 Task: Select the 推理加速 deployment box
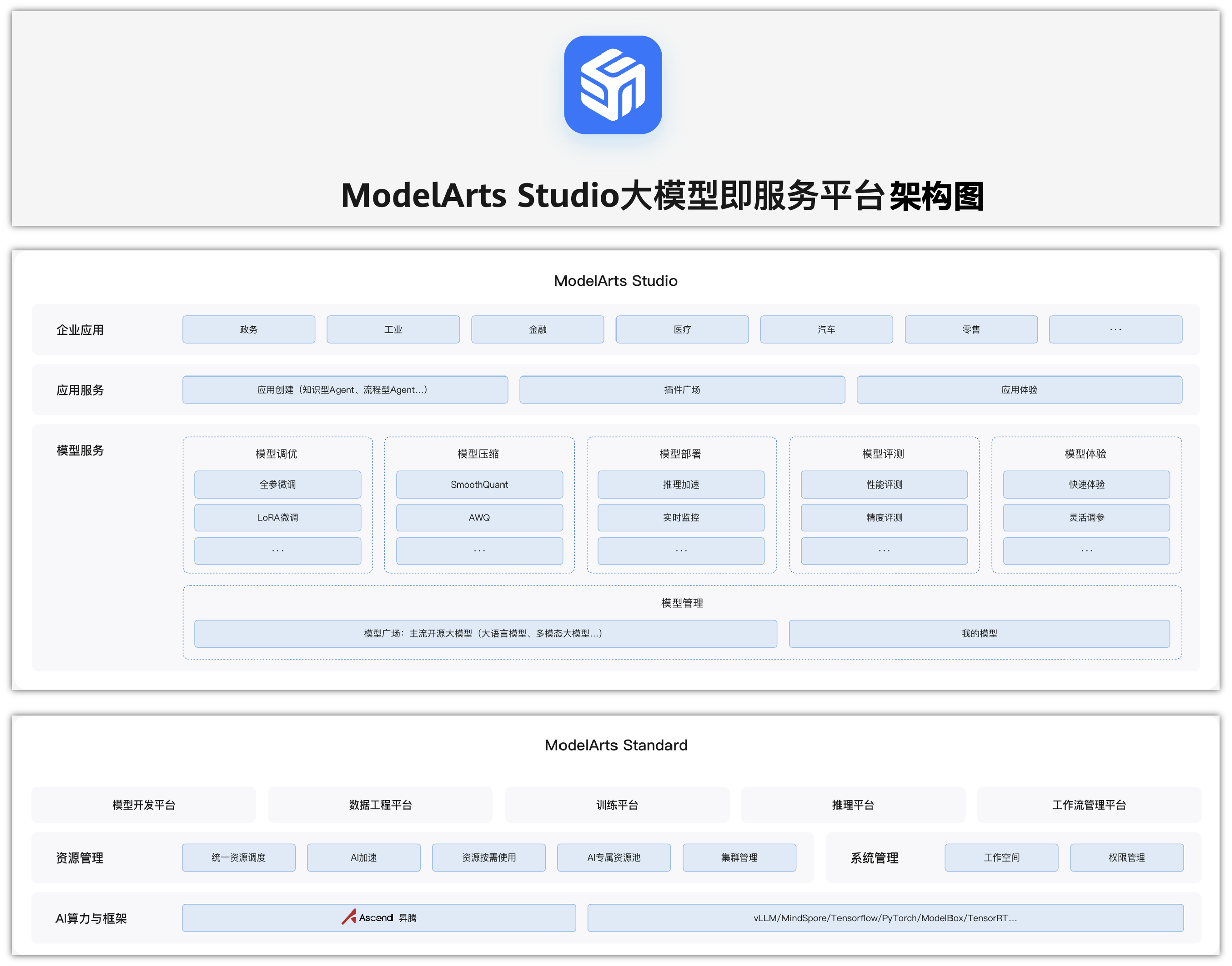click(680, 484)
